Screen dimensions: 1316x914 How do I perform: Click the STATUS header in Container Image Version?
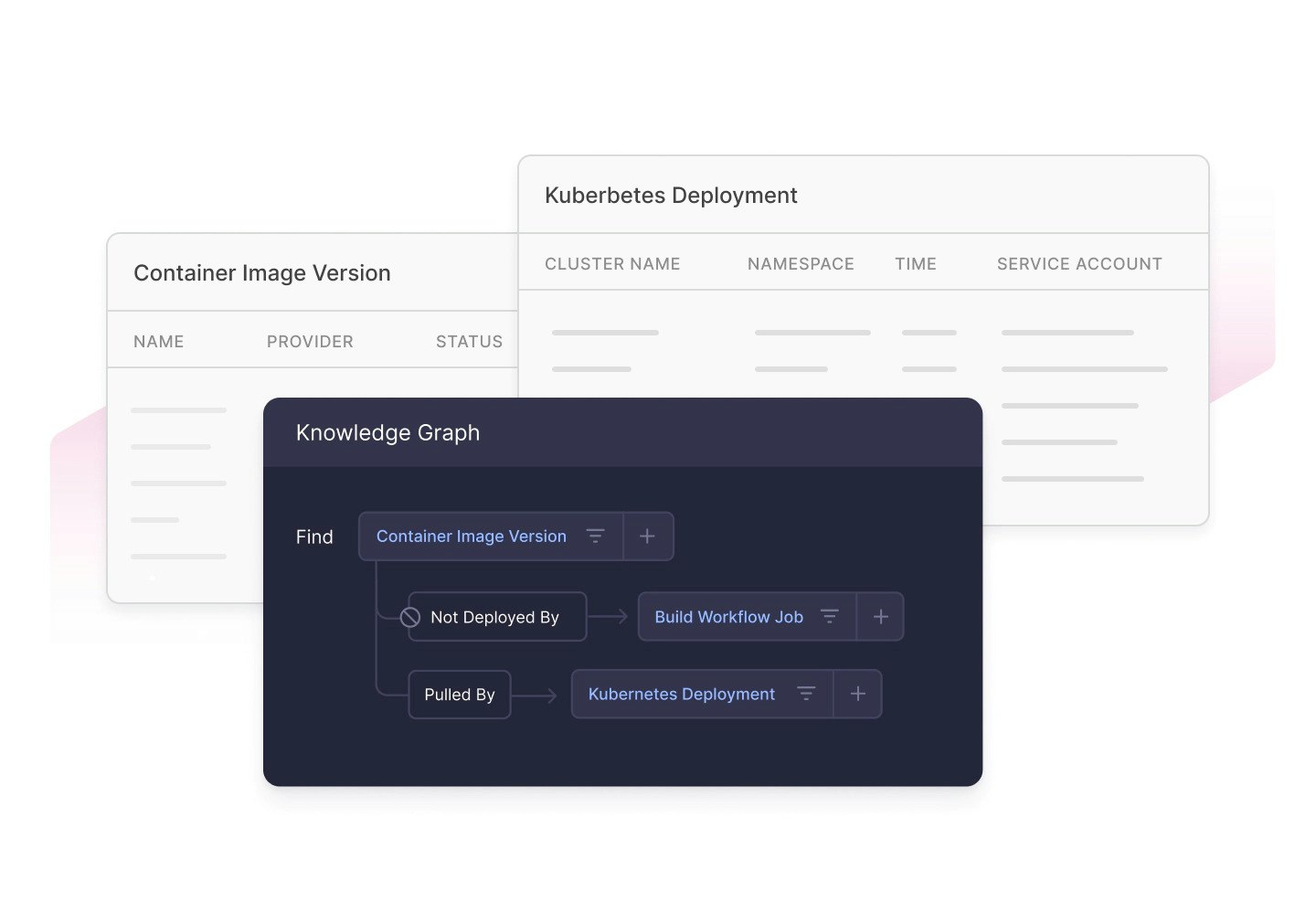[469, 341]
